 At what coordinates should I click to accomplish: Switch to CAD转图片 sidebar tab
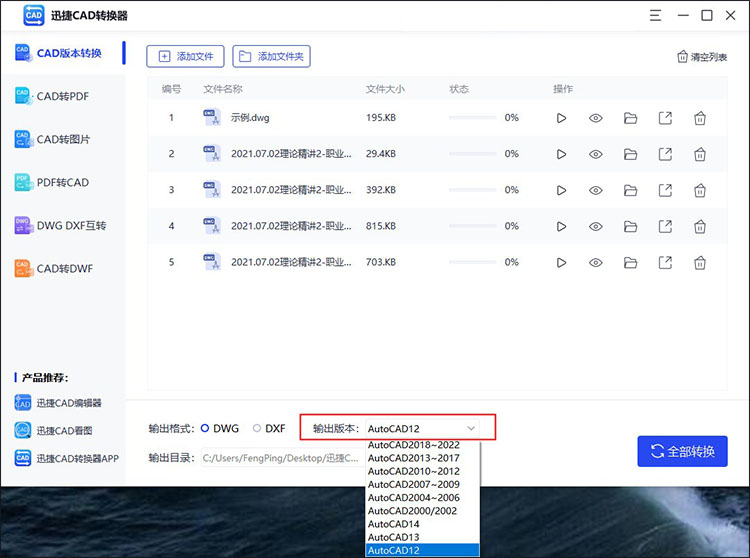[63, 139]
